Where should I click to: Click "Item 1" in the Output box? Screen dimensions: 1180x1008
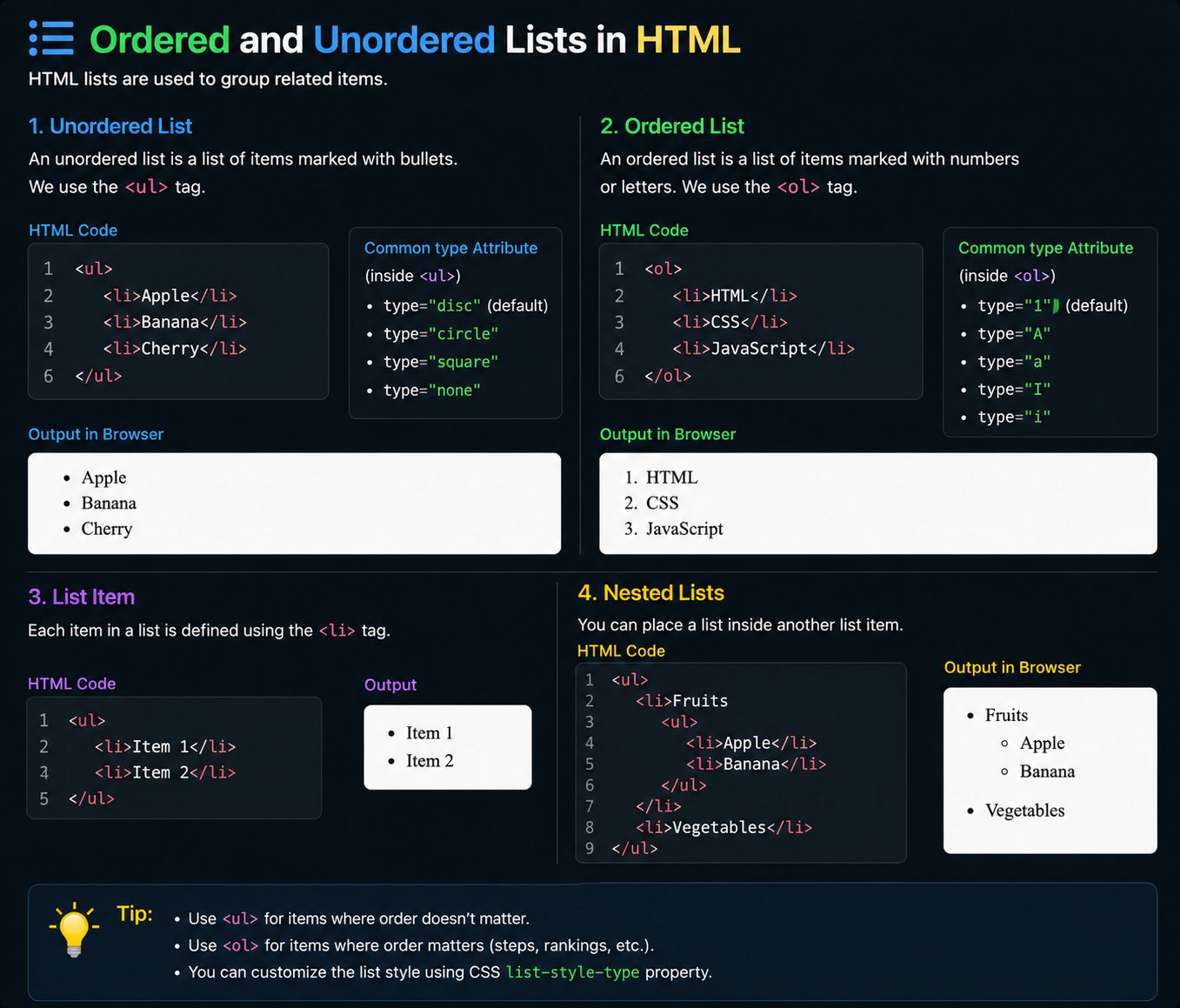click(x=430, y=733)
